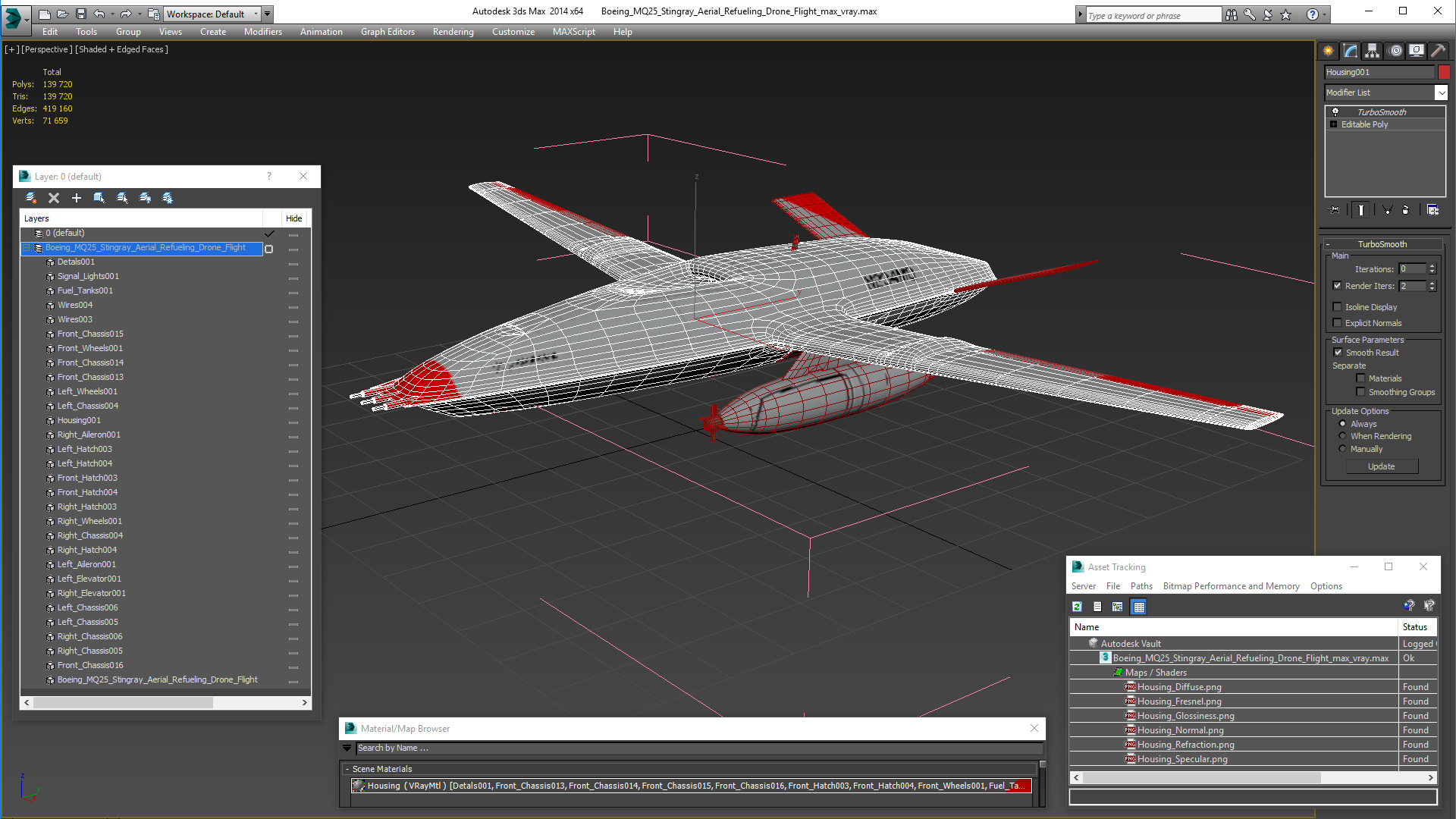The width and height of the screenshot is (1456, 819).
Task: Click the Open File folder icon
Action: (63, 14)
